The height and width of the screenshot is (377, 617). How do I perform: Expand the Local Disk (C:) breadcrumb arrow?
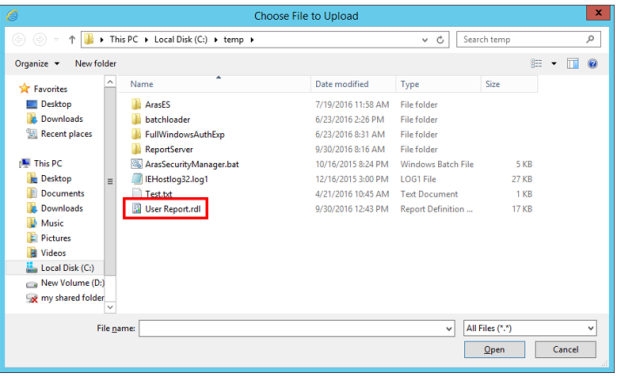pyautogui.click(x=216, y=40)
